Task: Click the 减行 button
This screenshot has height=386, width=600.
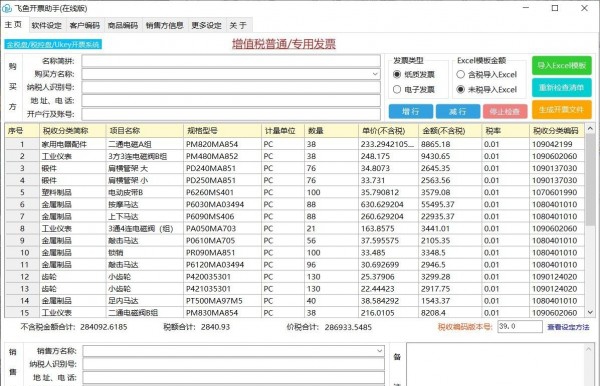Action: click(458, 111)
